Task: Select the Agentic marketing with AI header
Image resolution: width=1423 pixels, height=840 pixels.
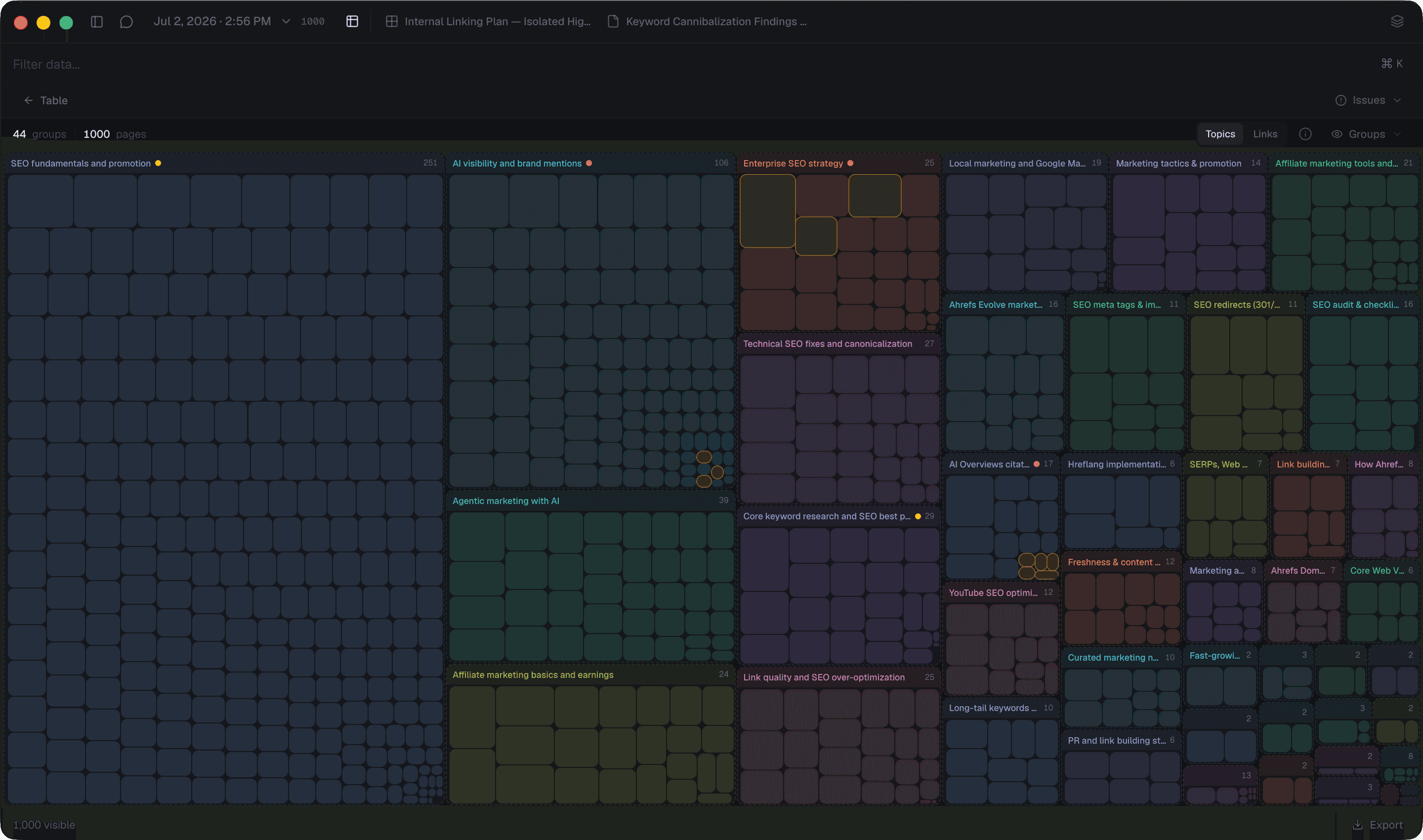Action: 590,501
